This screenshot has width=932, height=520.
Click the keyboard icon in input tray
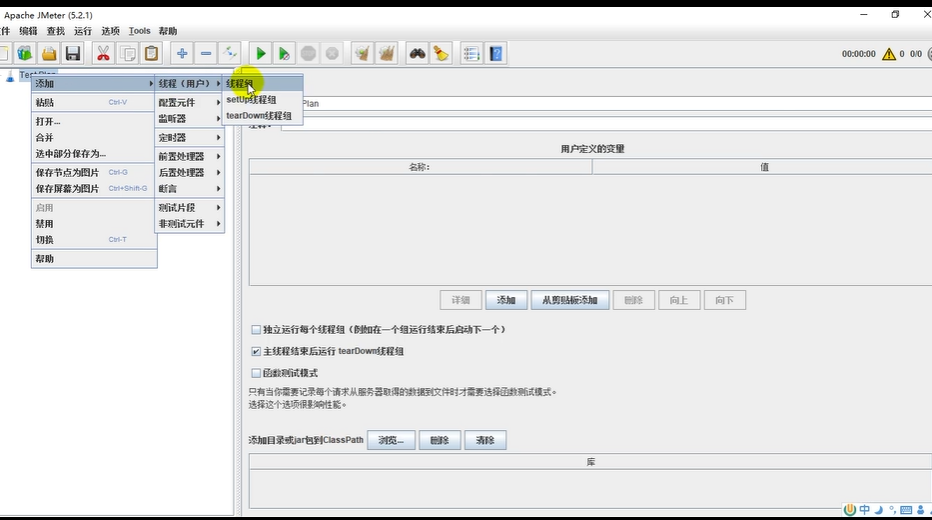point(906,509)
